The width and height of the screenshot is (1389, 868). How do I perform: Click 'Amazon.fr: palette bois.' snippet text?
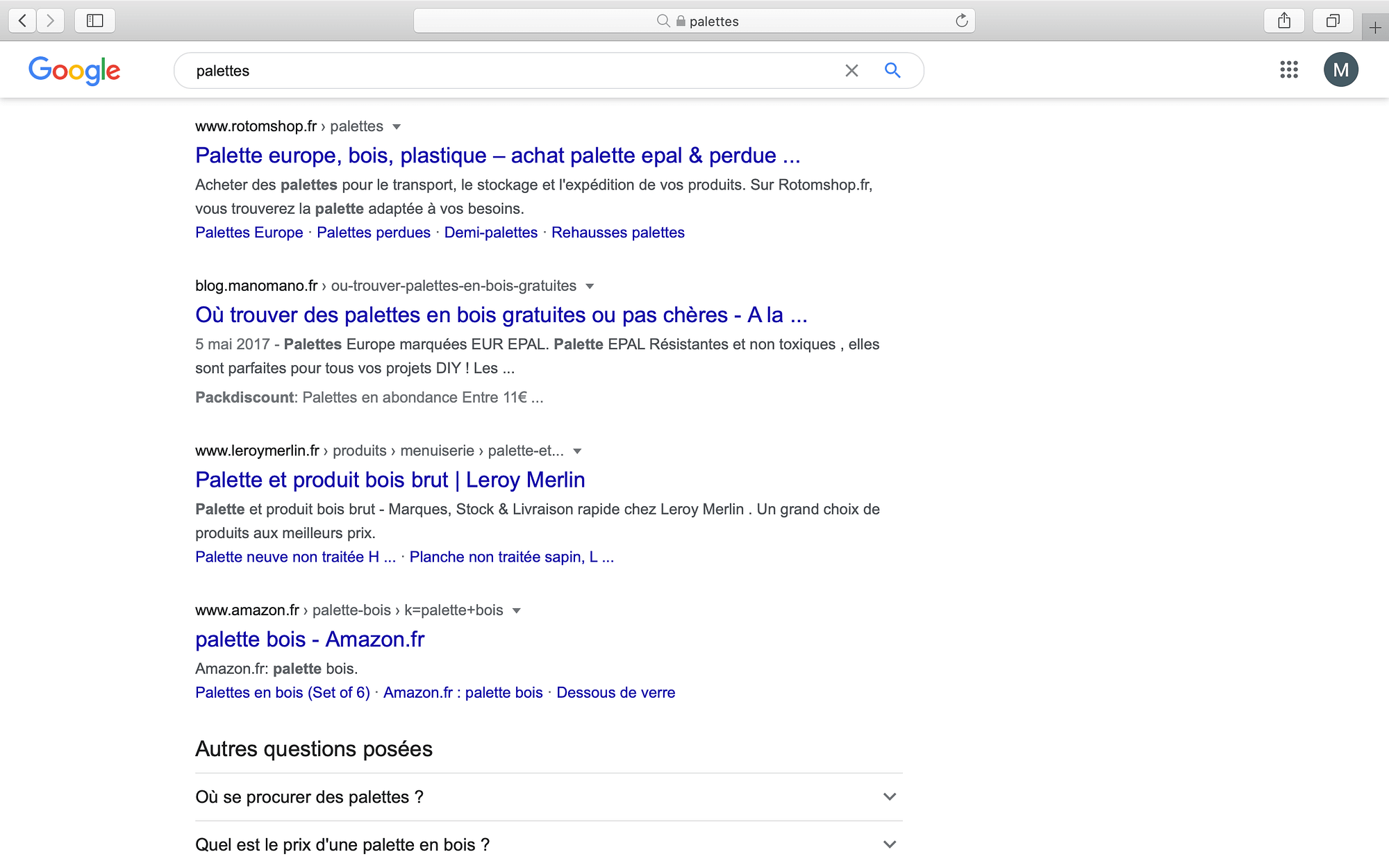coord(276,669)
